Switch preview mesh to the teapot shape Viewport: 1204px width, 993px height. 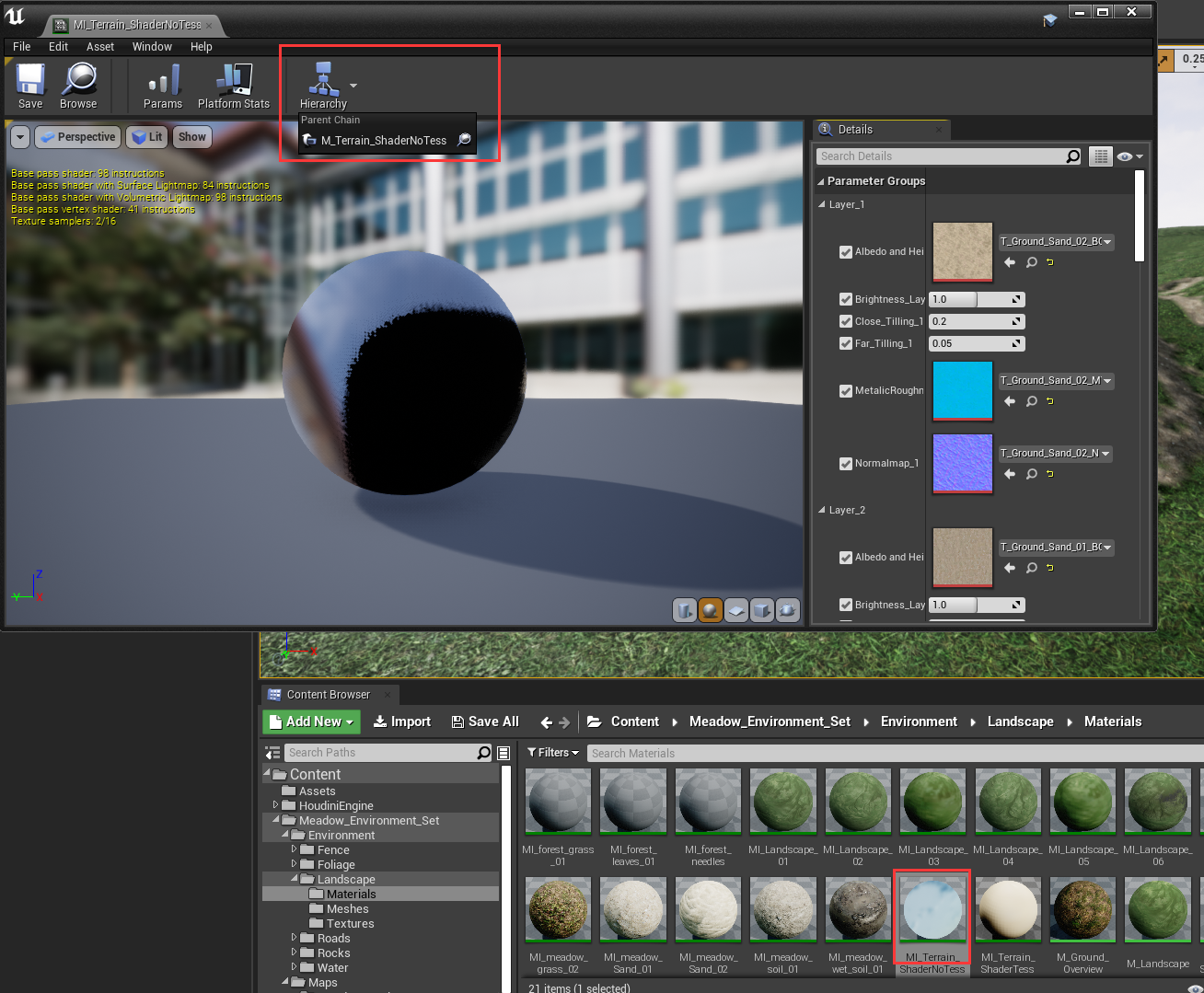click(x=787, y=609)
